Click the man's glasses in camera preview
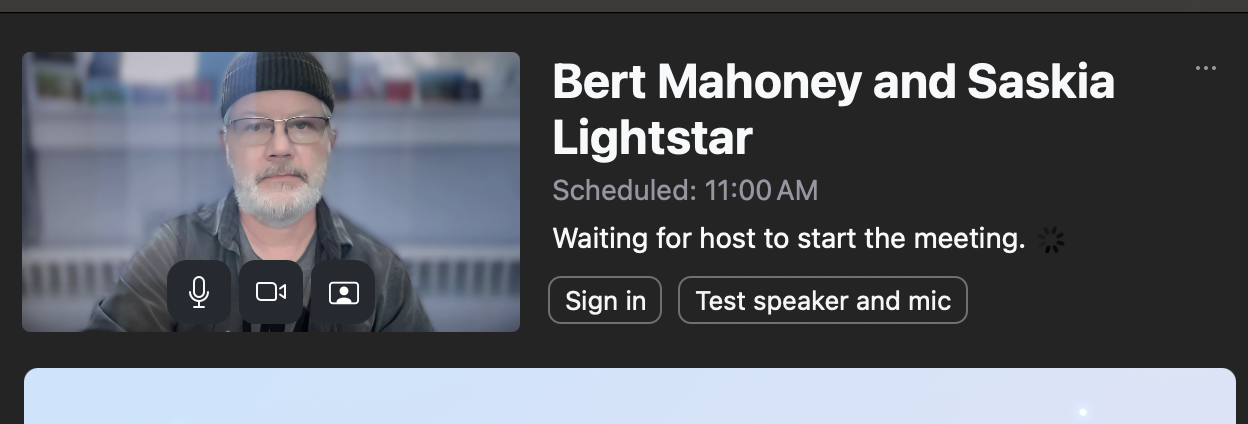This screenshot has width=1248, height=424. (x=277, y=130)
